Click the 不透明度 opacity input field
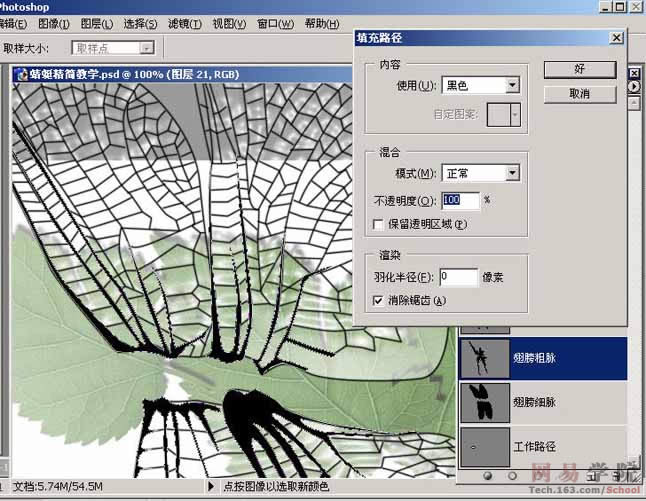 pos(461,201)
